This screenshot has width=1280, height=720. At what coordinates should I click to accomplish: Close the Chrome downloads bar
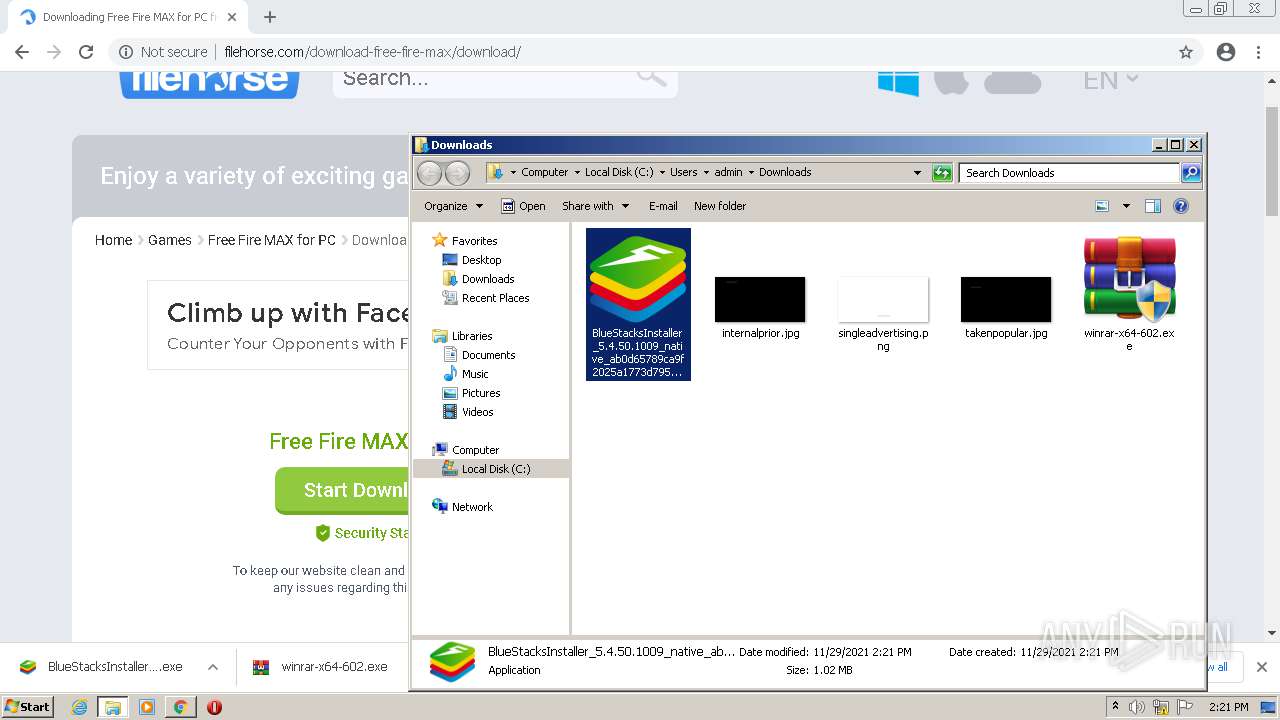pos(1262,667)
